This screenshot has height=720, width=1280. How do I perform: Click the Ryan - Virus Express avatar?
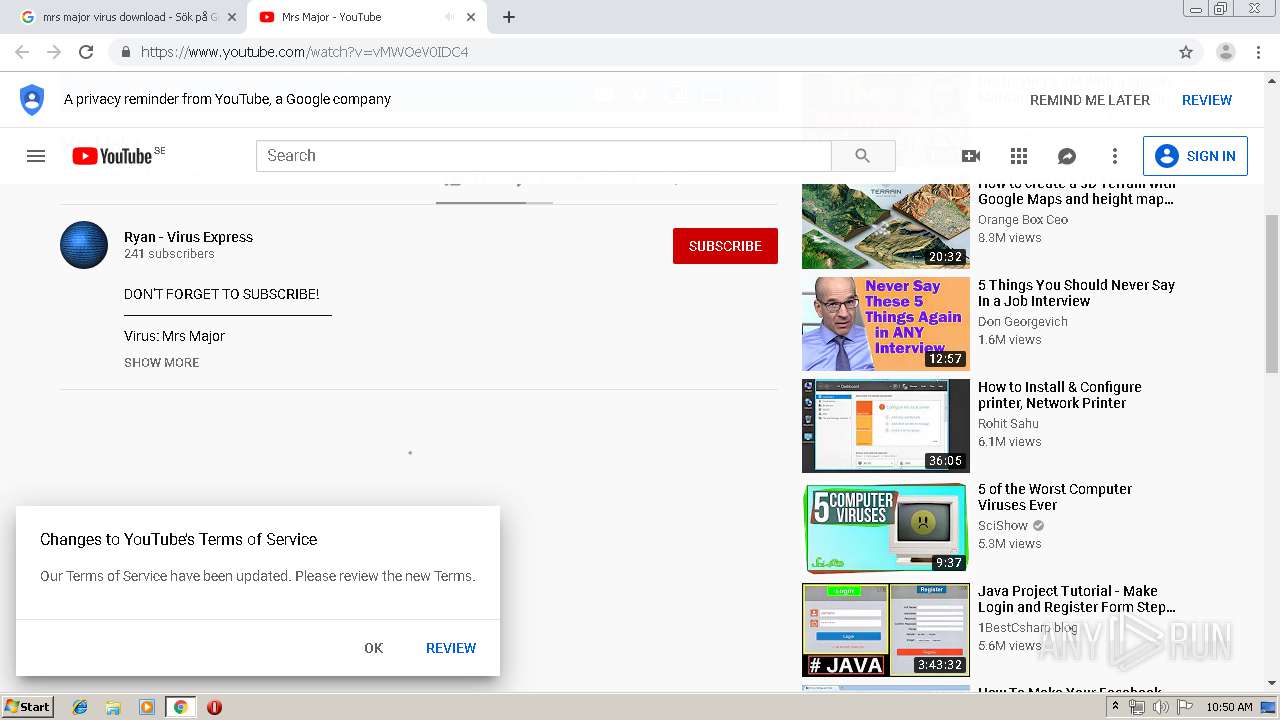(84, 245)
